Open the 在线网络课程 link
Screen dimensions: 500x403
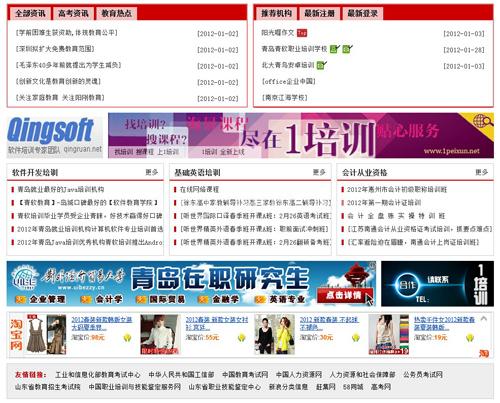199,189
